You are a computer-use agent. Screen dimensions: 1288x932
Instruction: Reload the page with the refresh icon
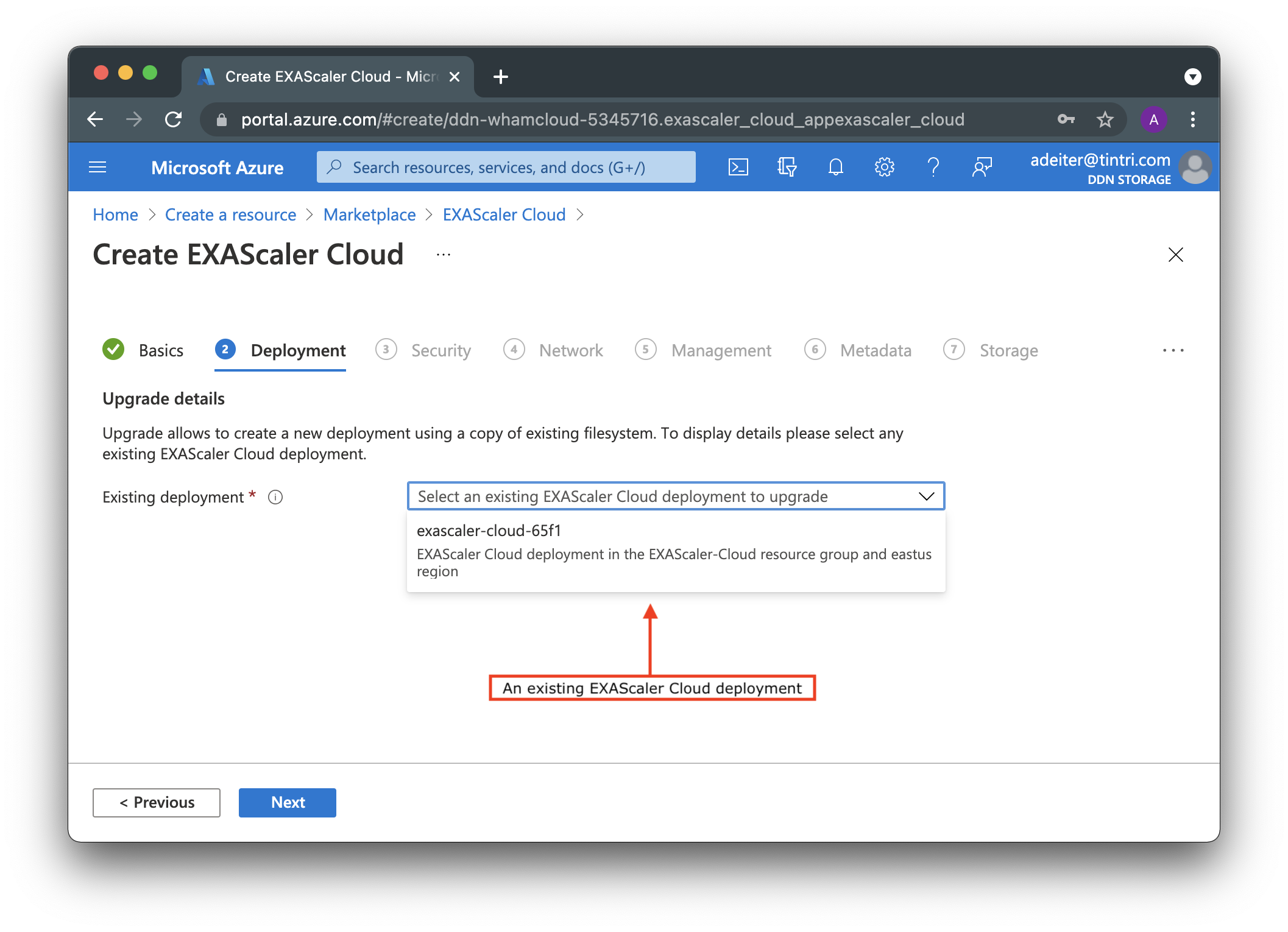[174, 119]
